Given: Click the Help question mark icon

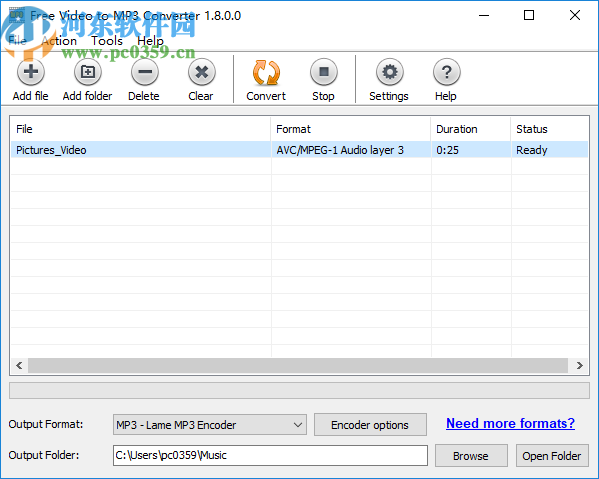Looking at the screenshot, I should click(x=446, y=72).
